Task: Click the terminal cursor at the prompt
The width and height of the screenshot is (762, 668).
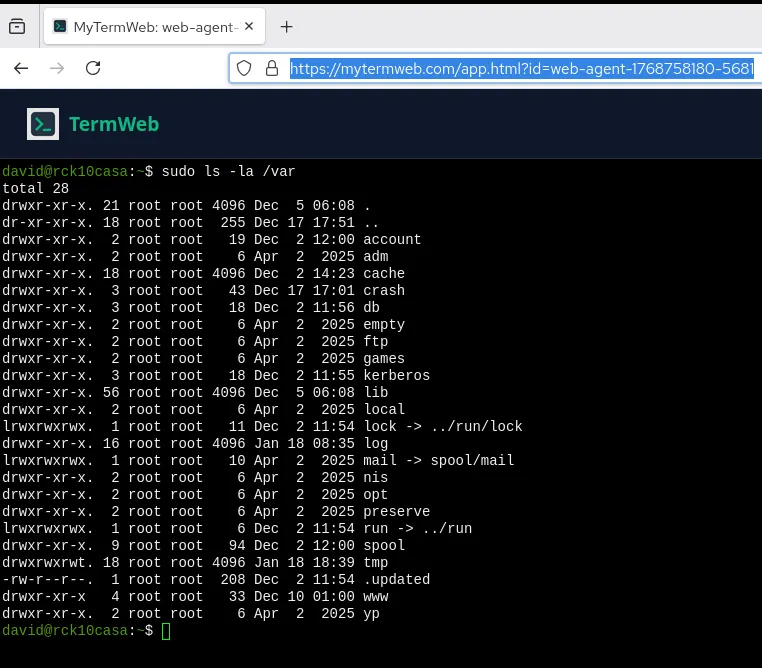Action: tap(166, 631)
